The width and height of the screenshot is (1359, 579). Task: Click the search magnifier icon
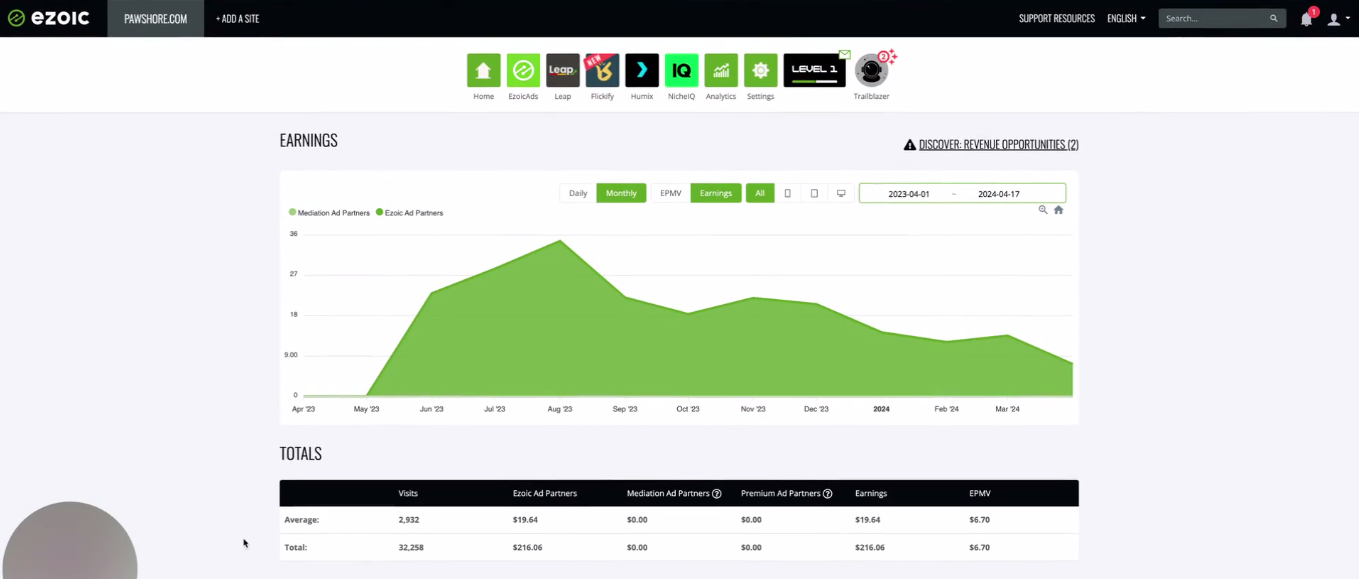point(1273,18)
